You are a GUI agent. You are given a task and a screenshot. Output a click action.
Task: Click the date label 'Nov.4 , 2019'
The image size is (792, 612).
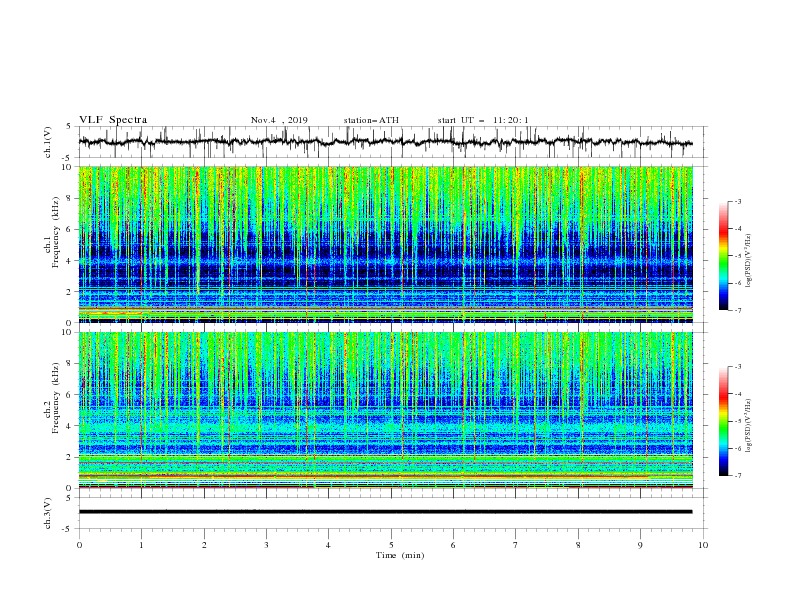(x=279, y=120)
